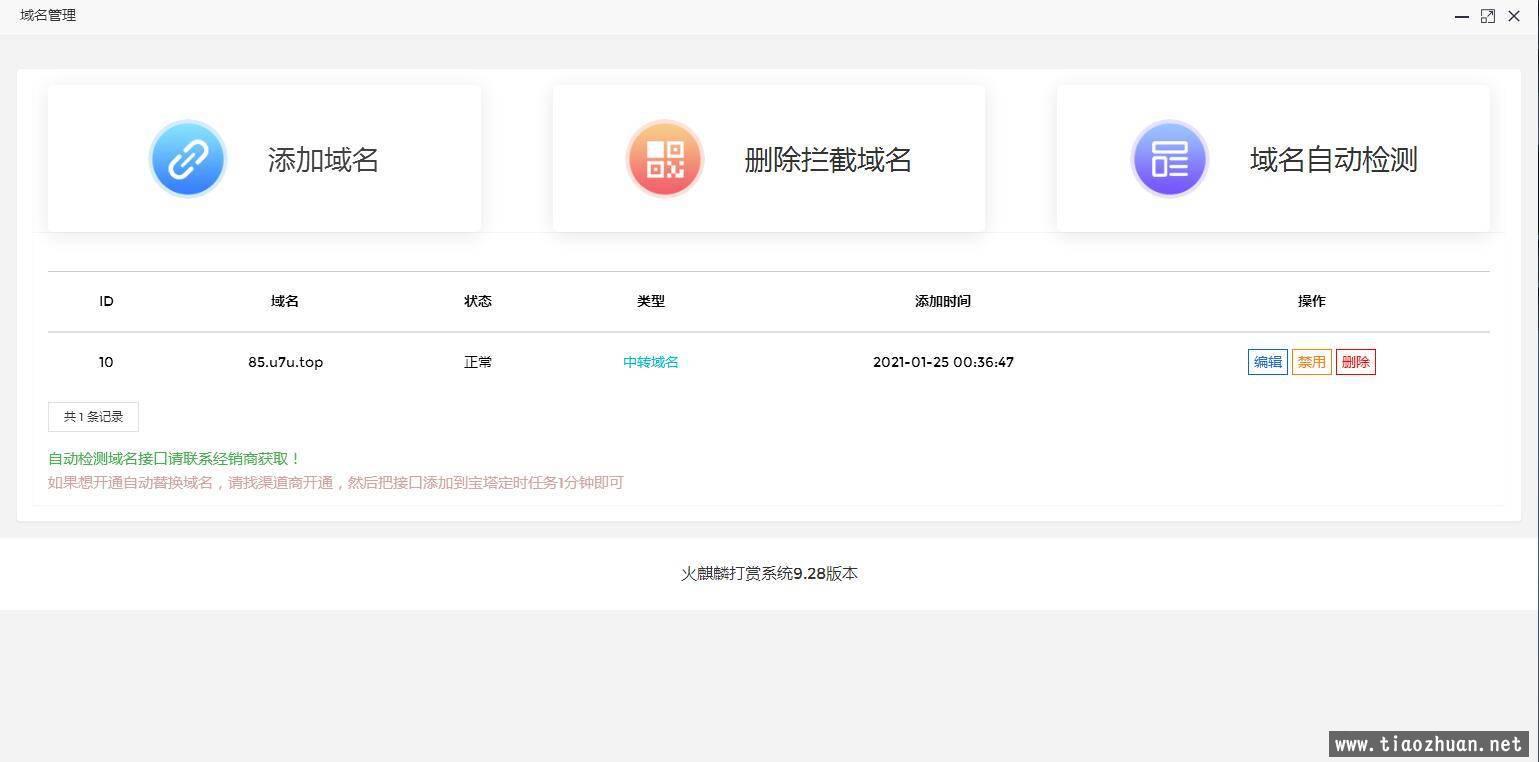Close the 域名管理 window

(x=1514, y=16)
